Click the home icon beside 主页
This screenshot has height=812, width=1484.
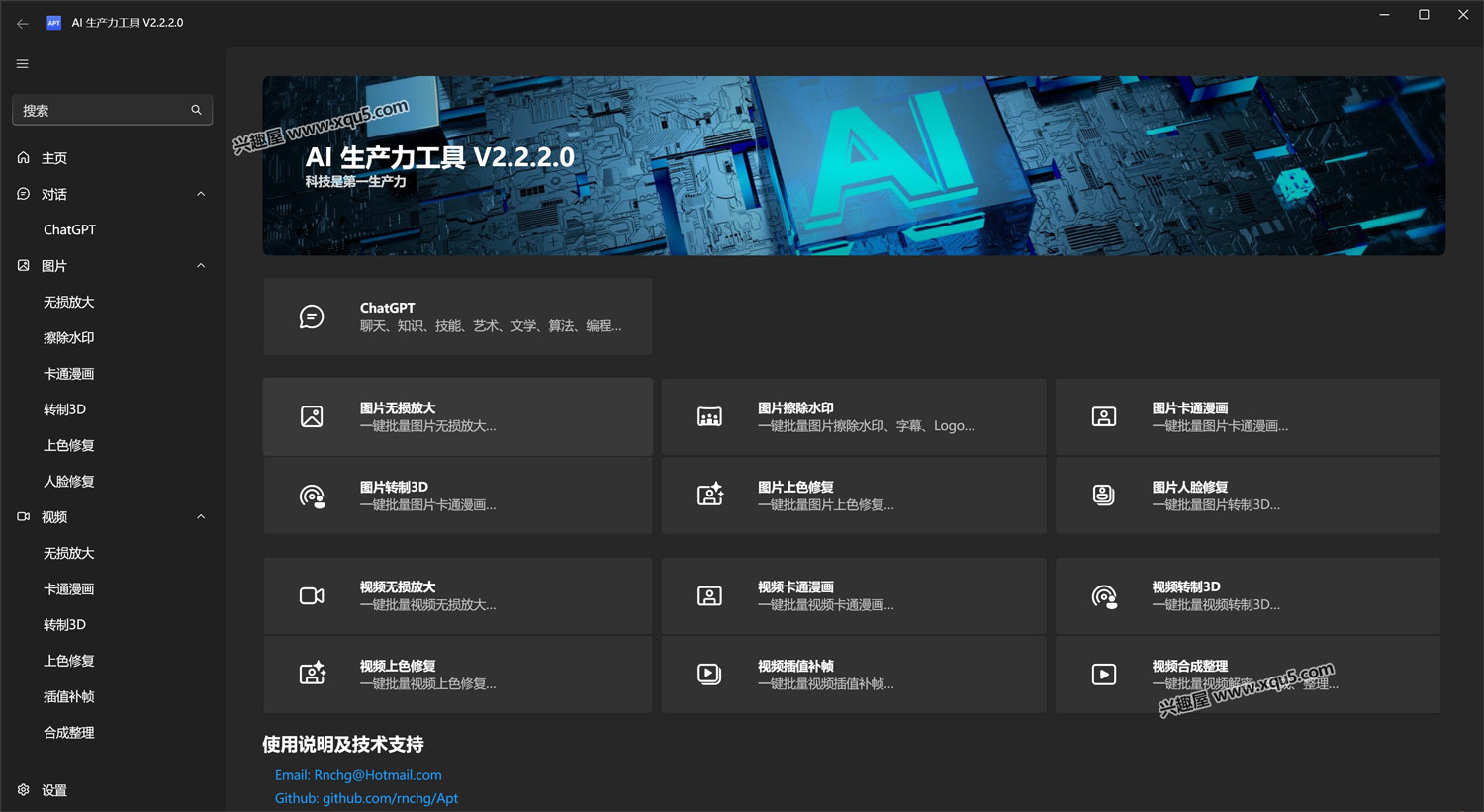pos(24,158)
